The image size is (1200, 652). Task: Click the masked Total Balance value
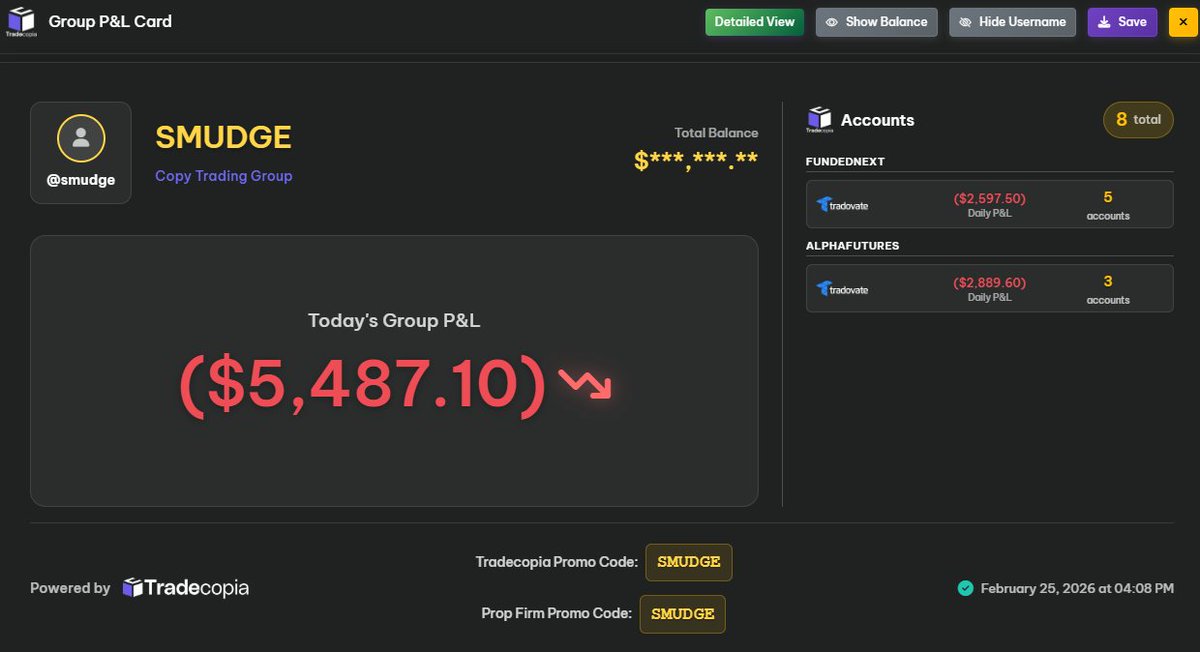tap(696, 160)
